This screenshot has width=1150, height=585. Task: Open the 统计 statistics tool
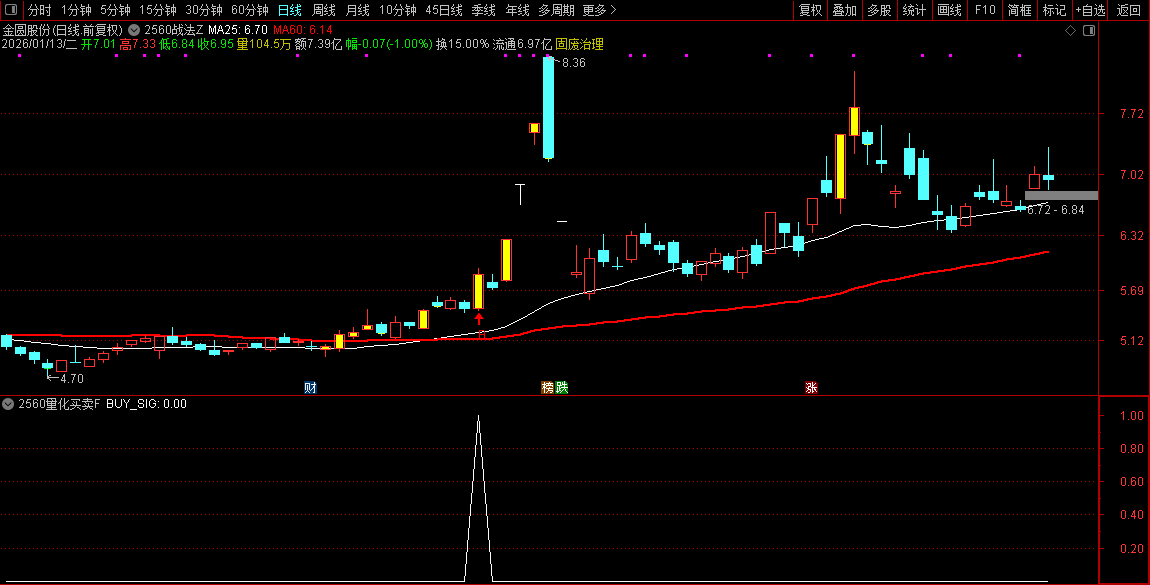[914, 10]
